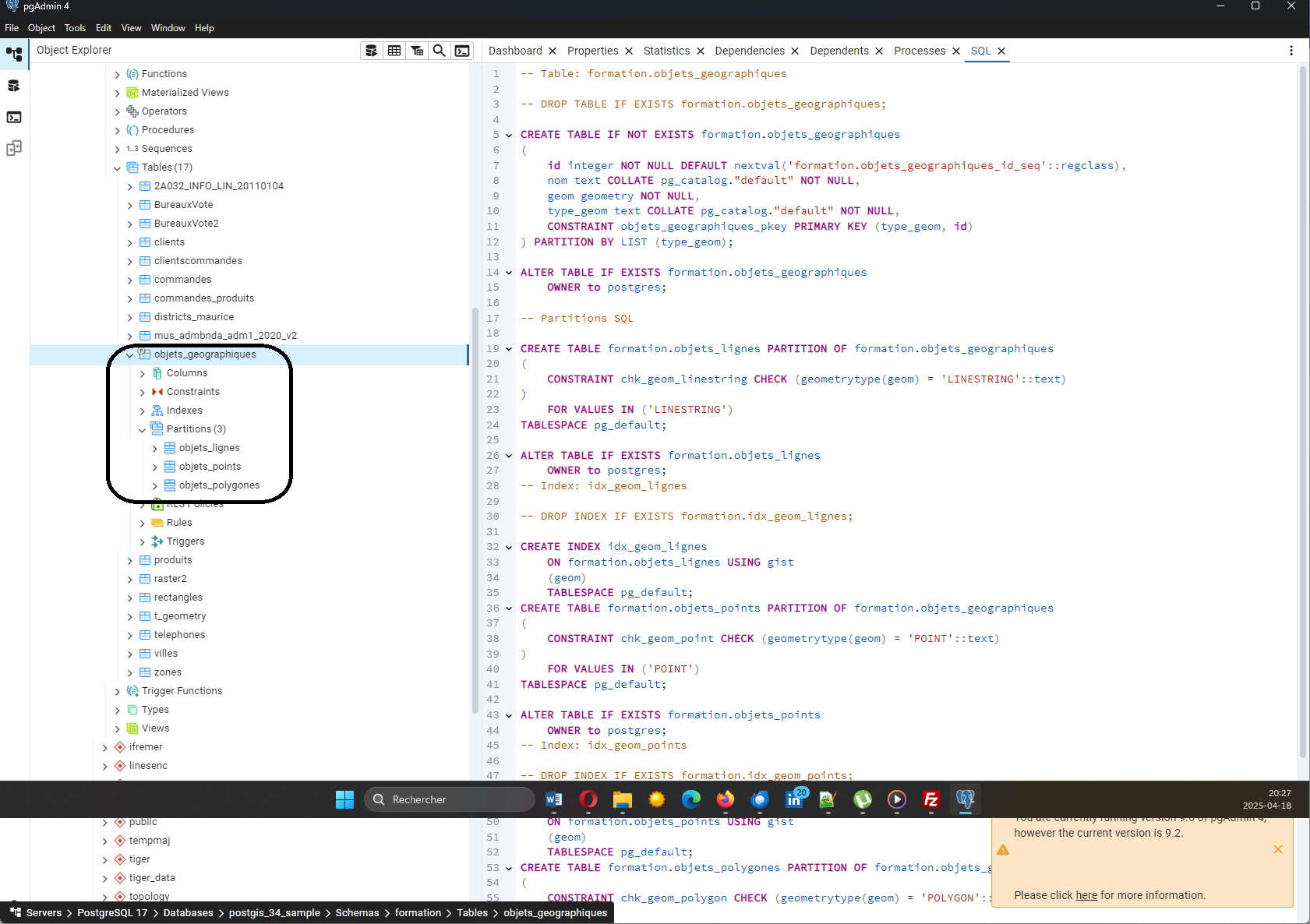The height and width of the screenshot is (924, 1310).
Task: Click the Filtered Rows toolbar icon
Action: (417, 51)
